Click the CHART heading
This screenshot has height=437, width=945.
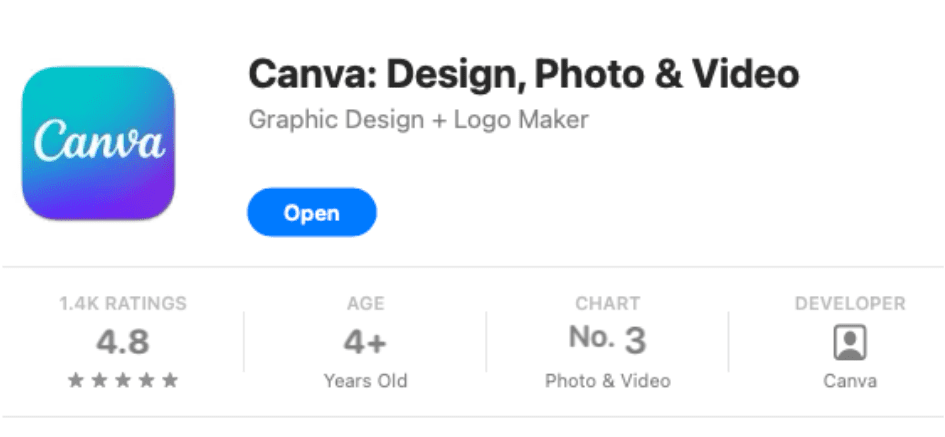(608, 303)
